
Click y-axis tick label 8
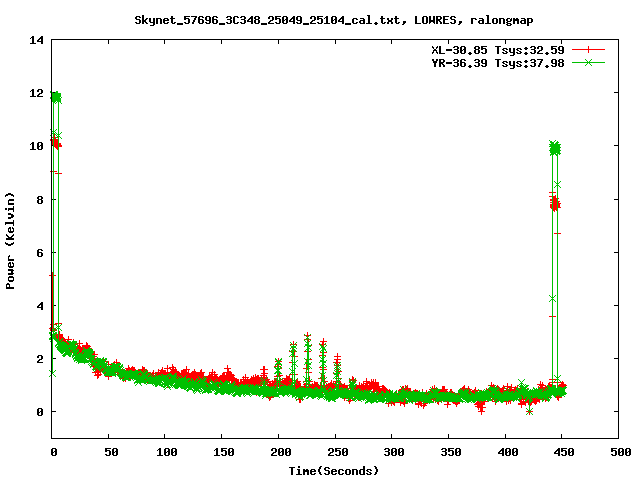pos(40,200)
